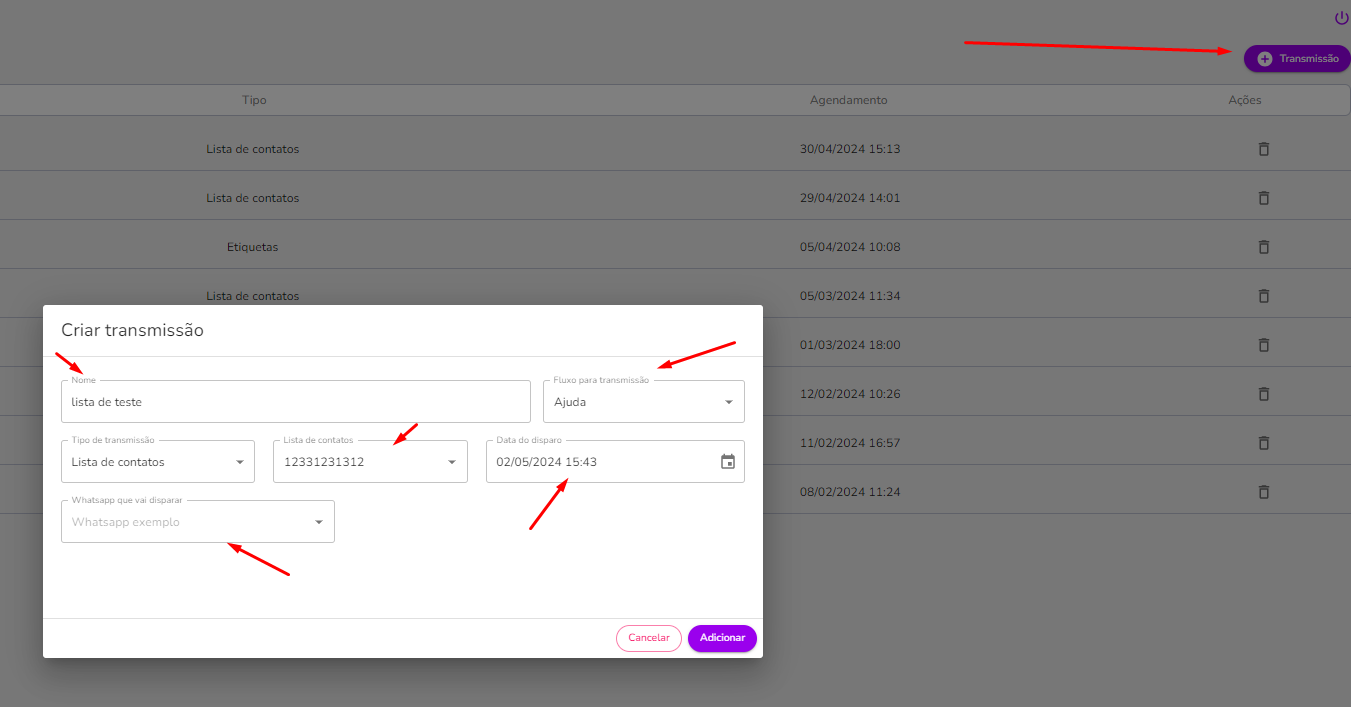1351x707 pixels.
Task: Open the Fluxo para transmissão dropdown
Action: (644, 402)
